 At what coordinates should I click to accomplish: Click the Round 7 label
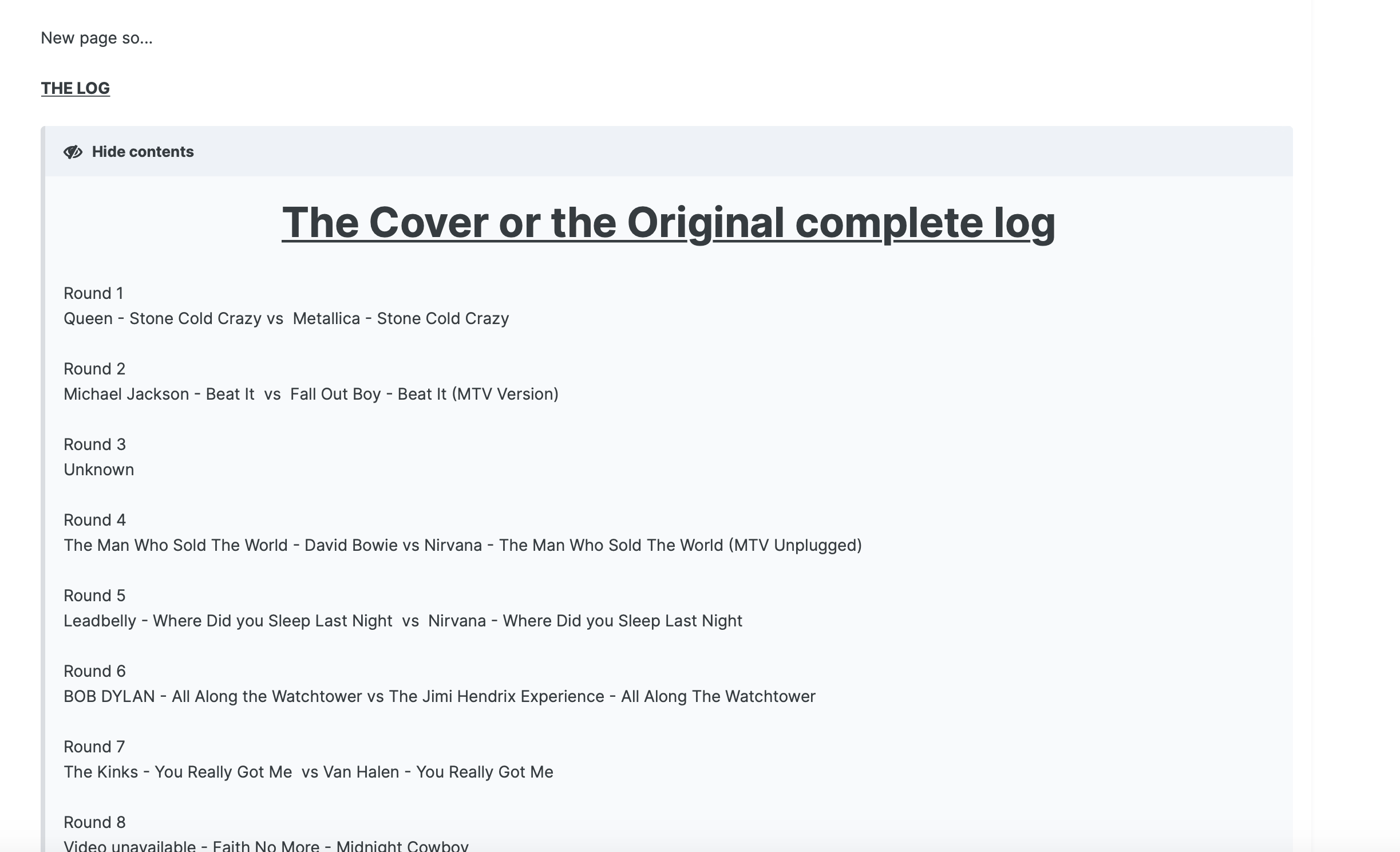94,747
